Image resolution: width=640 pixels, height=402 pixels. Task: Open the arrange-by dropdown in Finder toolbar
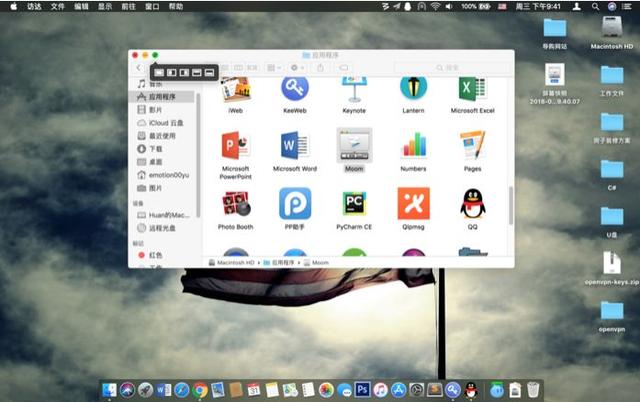[274, 68]
